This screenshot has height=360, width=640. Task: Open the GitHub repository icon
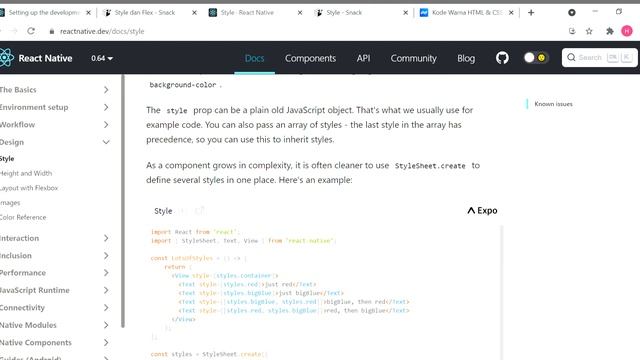click(x=502, y=58)
